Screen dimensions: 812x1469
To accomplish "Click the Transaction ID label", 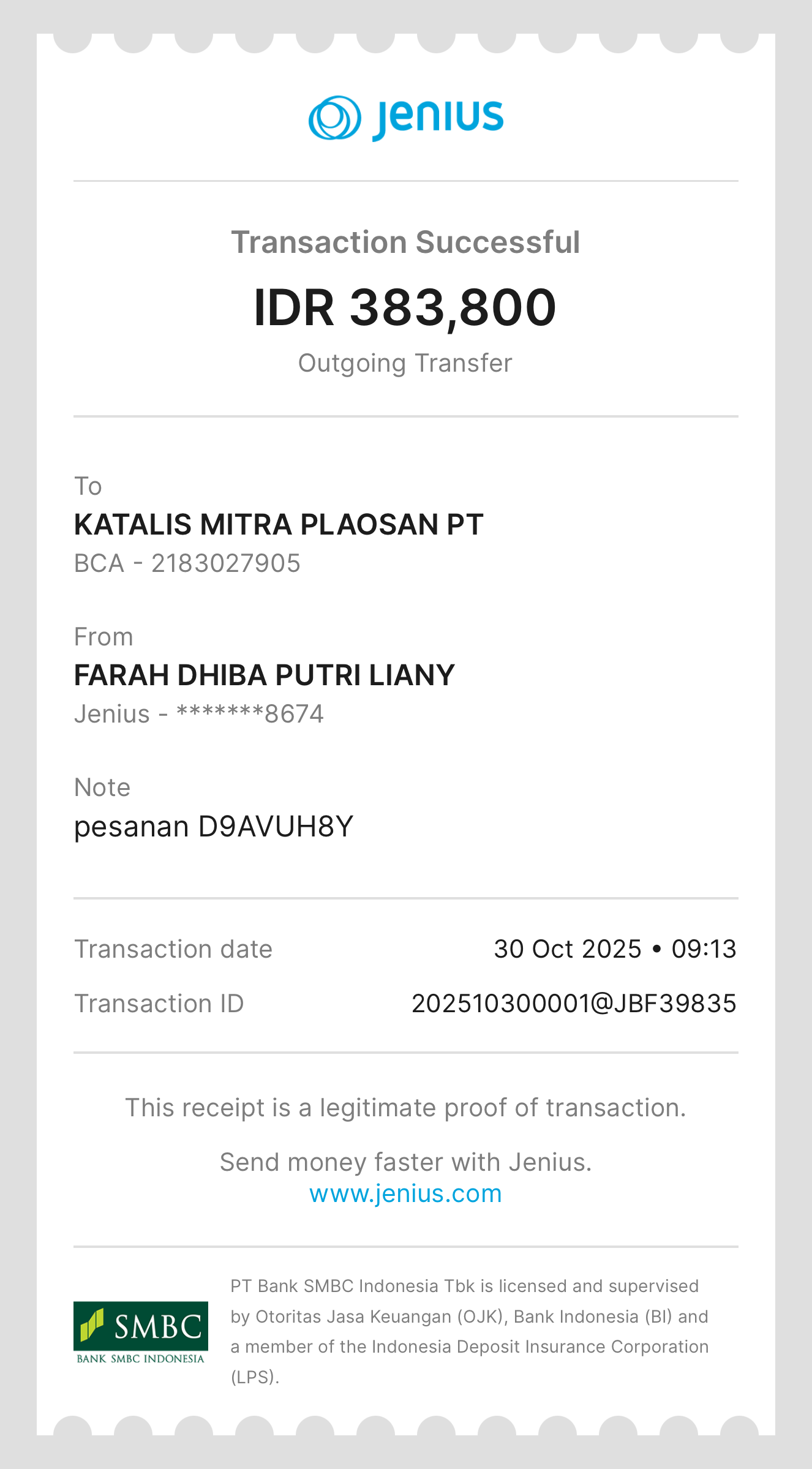I will point(159,1004).
